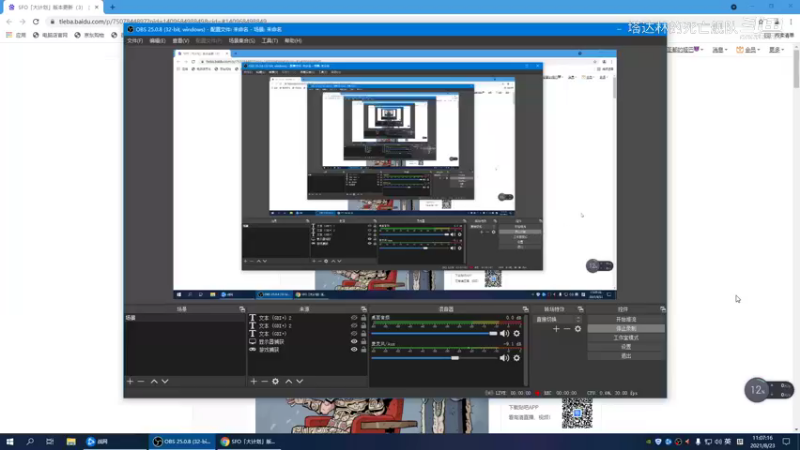Add a new source with the plus icon
The width and height of the screenshot is (800, 450).
click(254, 381)
